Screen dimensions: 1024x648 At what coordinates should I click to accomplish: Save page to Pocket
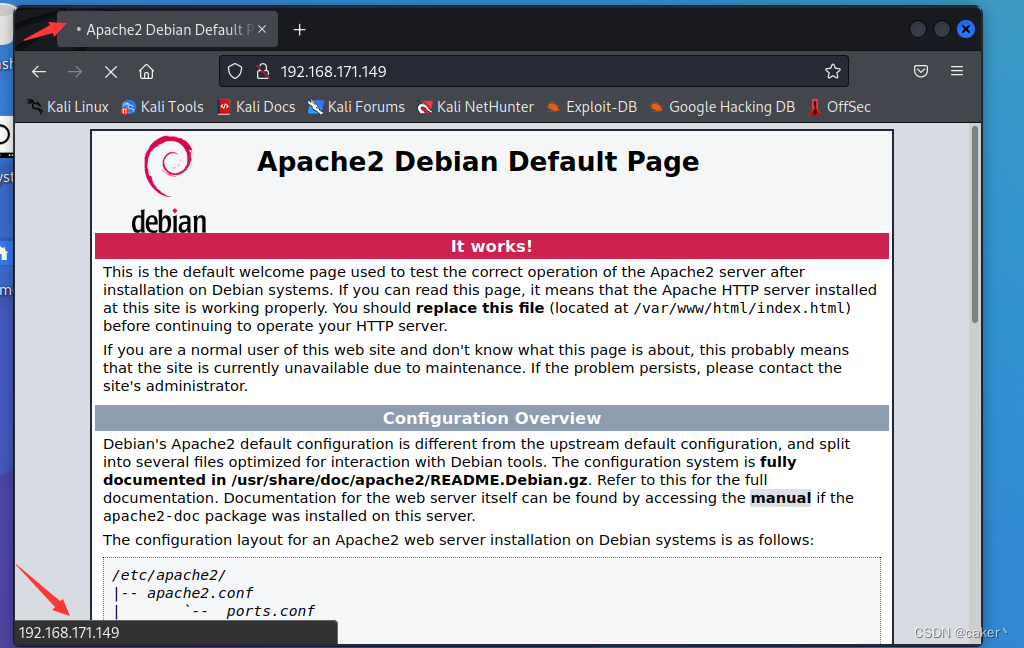[x=921, y=71]
